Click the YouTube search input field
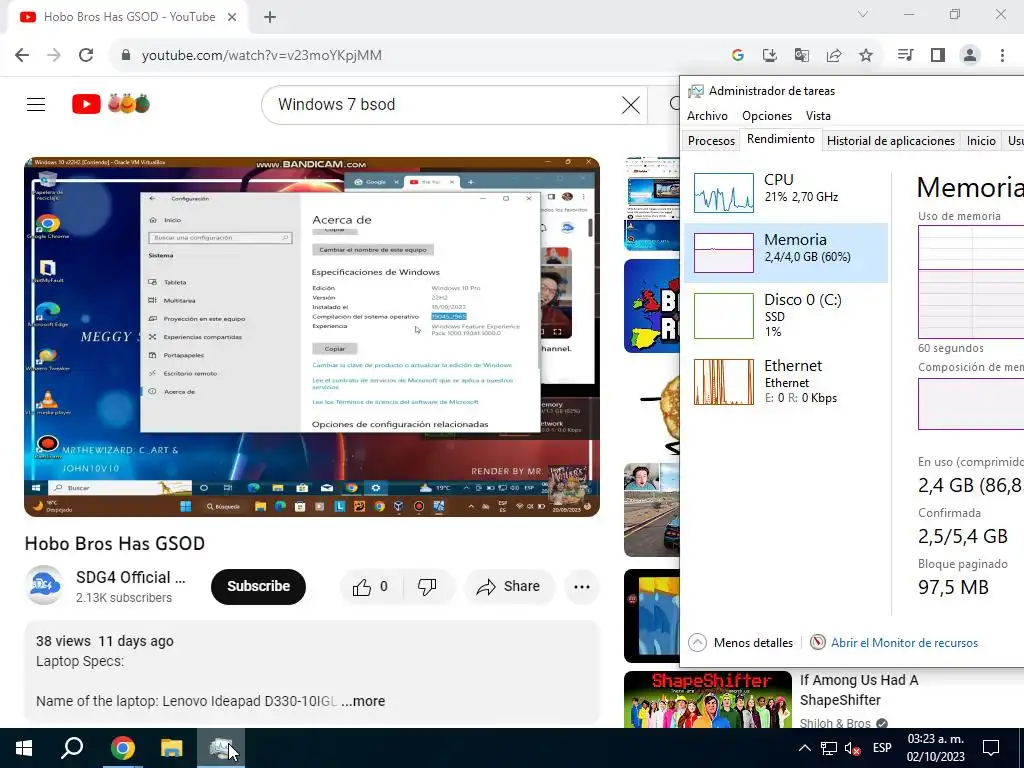 click(x=444, y=104)
